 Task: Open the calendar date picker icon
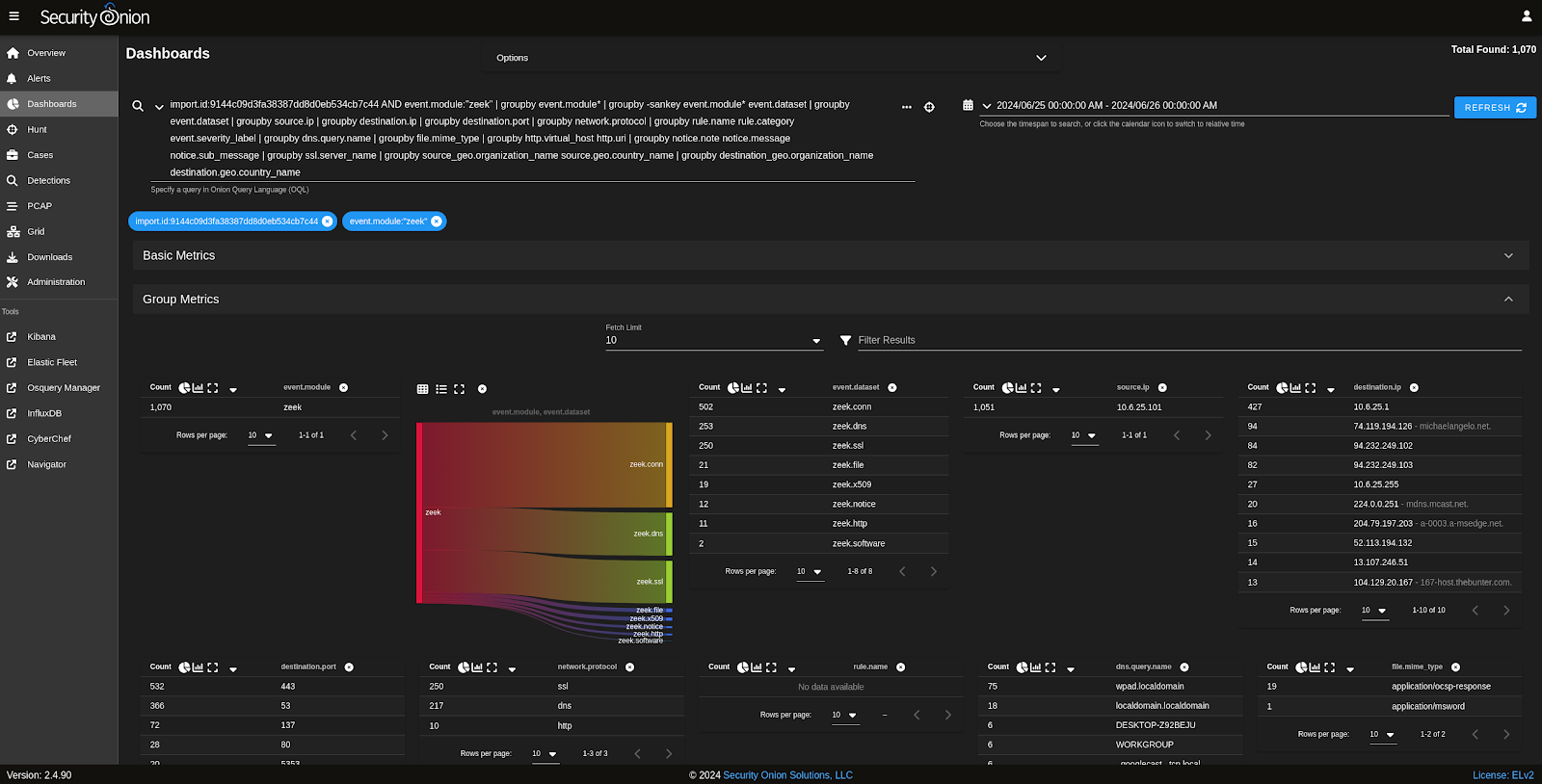968,105
